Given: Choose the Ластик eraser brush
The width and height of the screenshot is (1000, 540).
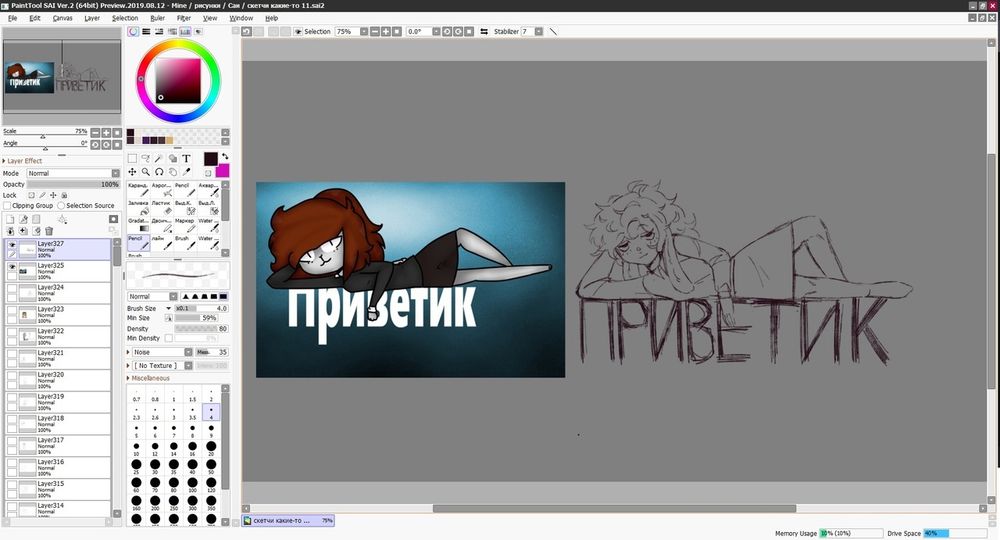Looking at the screenshot, I should pos(163,207).
